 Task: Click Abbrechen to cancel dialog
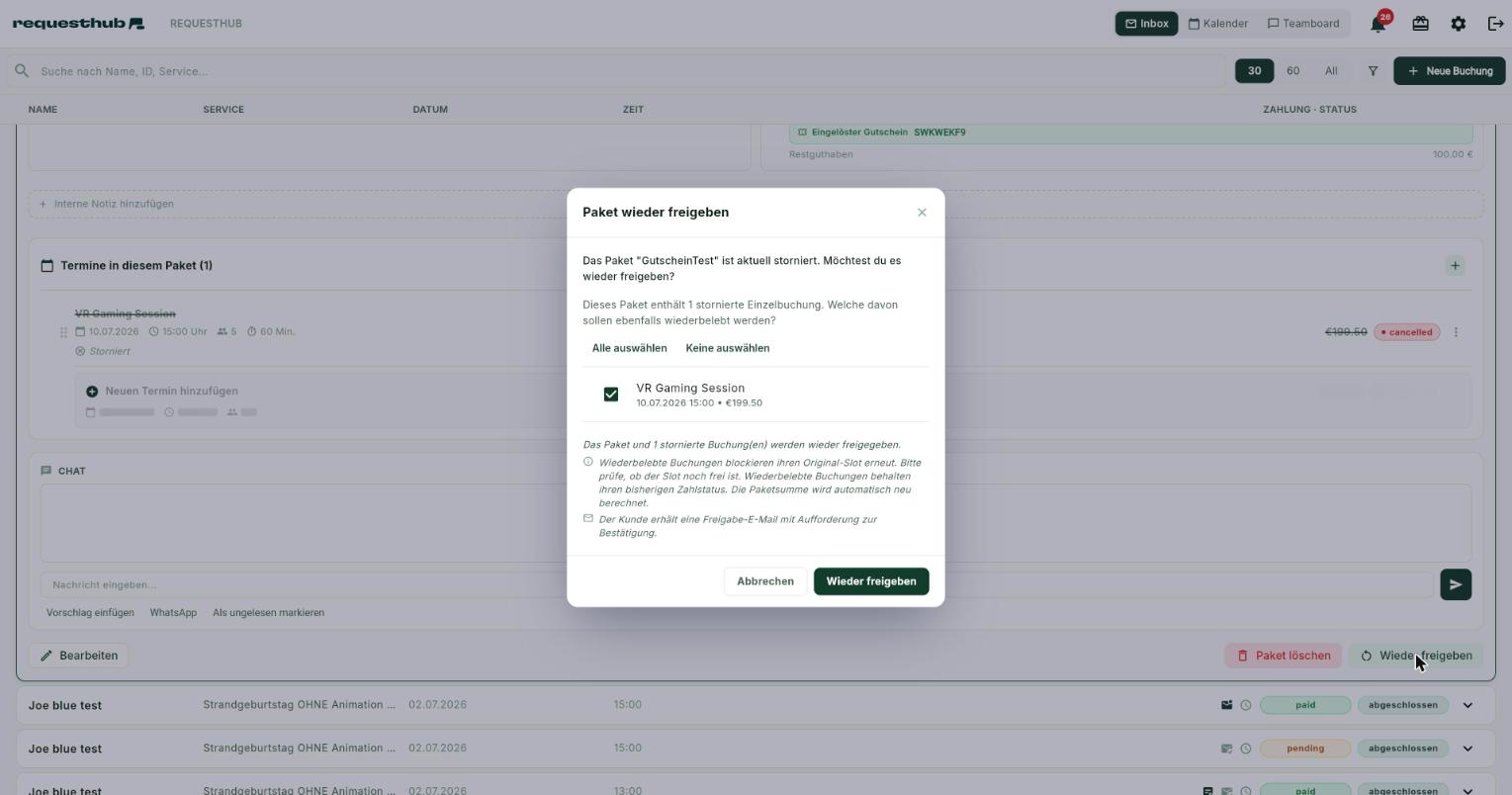765,581
